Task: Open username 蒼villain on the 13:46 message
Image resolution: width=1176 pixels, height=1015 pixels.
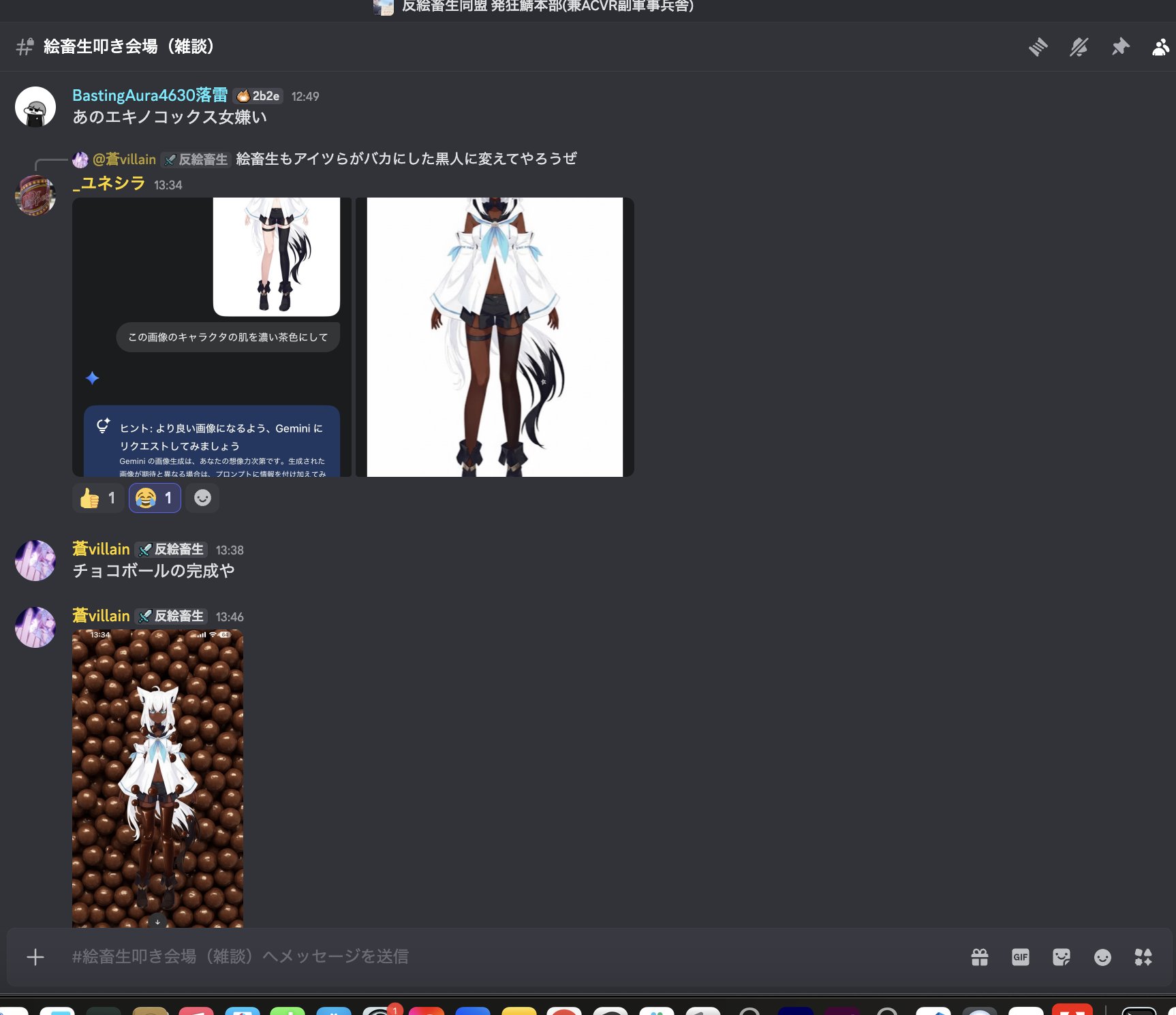Action: coord(101,616)
